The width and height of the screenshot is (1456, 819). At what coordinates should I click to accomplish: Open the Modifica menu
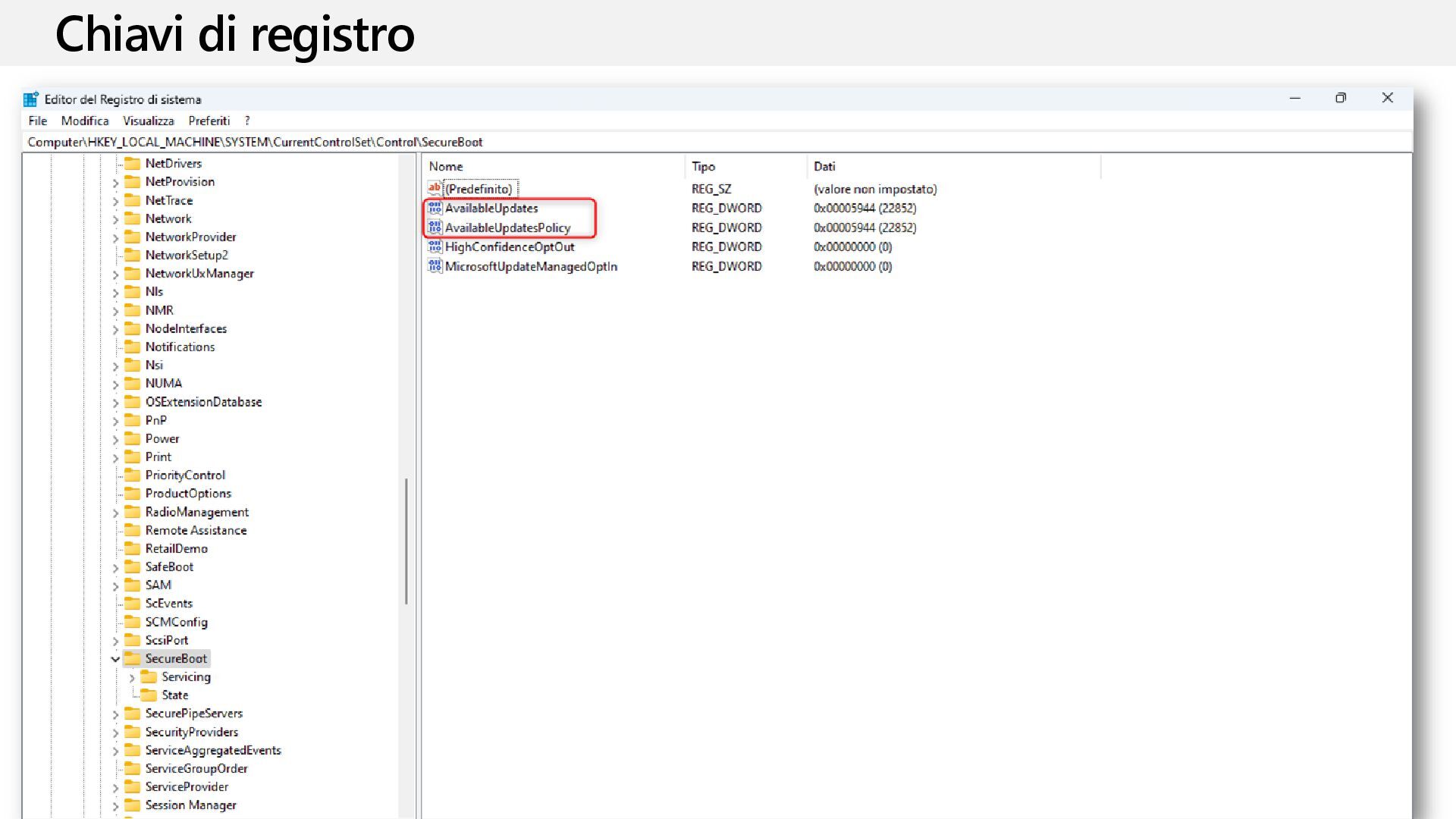[85, 121]
